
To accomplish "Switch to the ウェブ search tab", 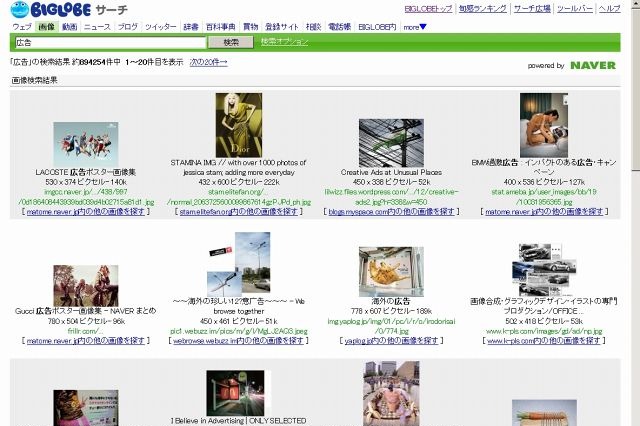I will coord(22,27).
